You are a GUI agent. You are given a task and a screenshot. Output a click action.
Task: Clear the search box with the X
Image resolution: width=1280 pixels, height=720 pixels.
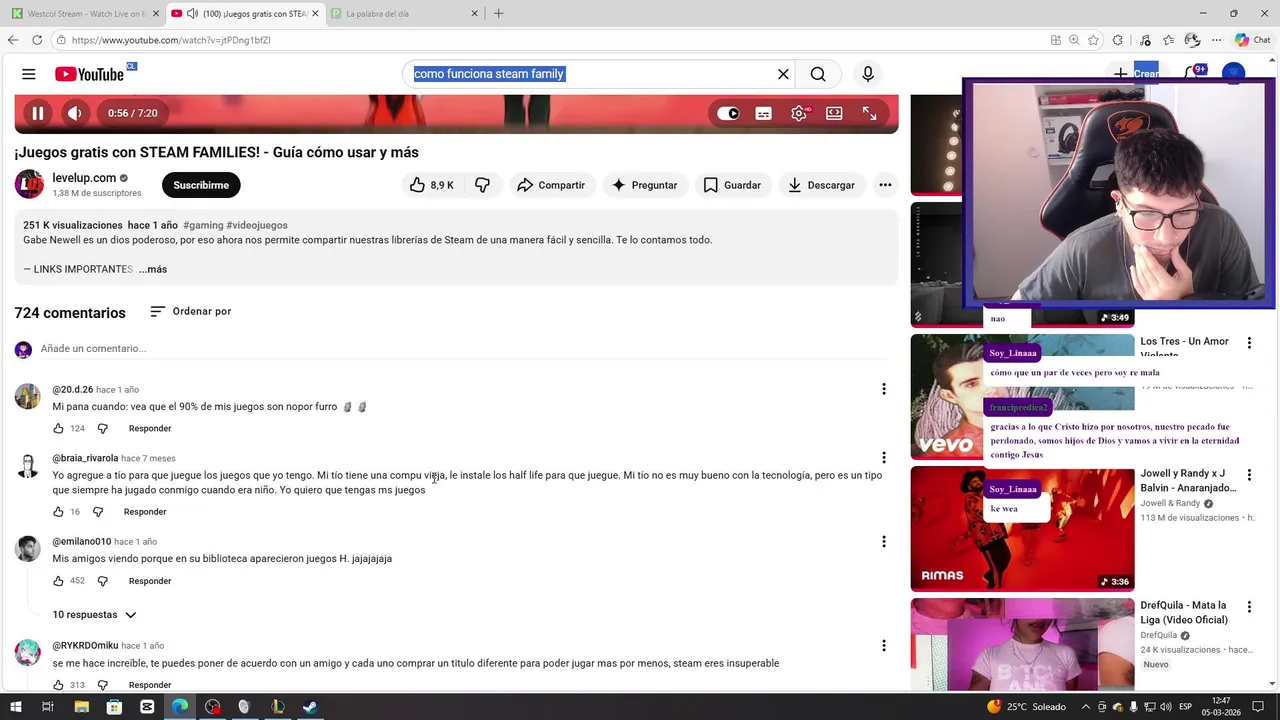tap(783, 74)
